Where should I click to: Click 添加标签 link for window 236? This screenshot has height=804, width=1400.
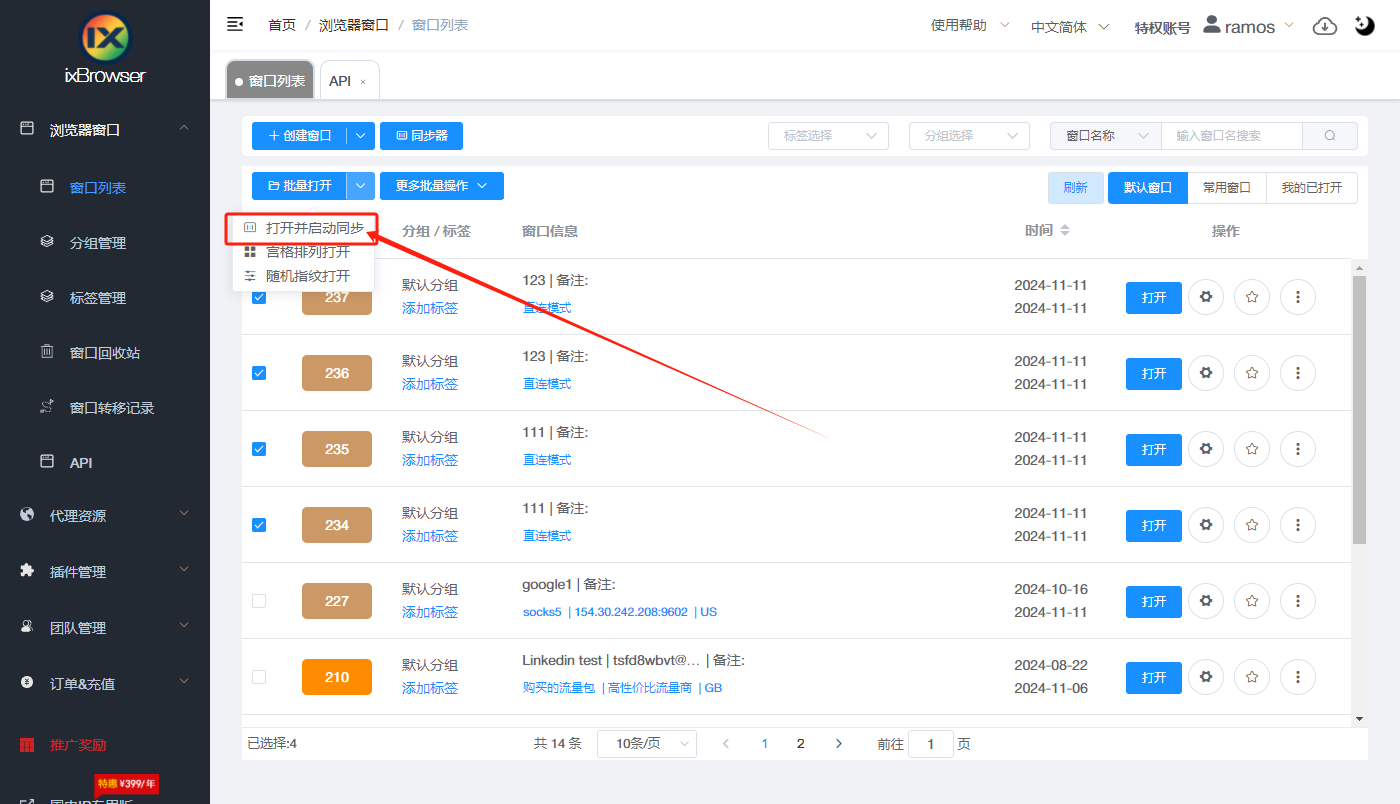[x=430, y=384]
